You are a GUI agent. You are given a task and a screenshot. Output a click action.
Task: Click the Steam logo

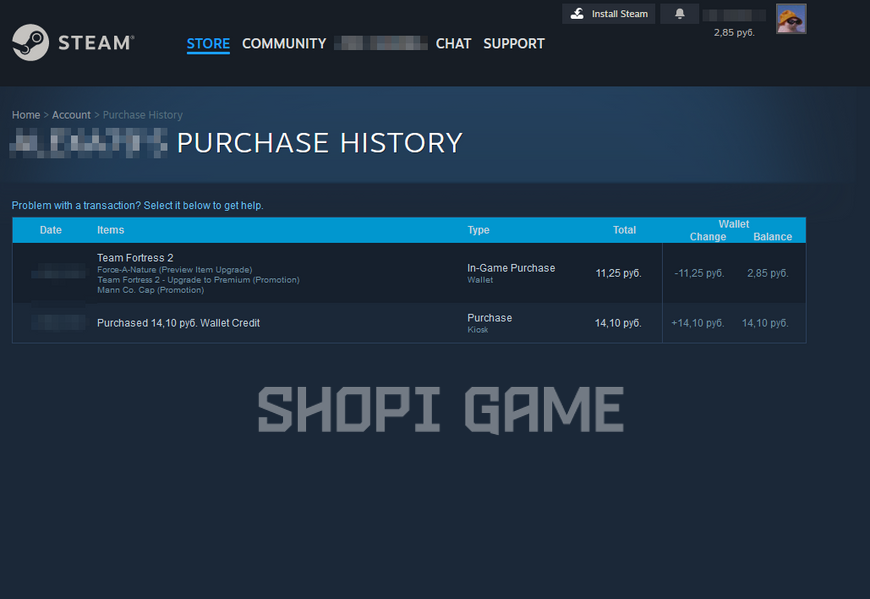click(73, 43)
